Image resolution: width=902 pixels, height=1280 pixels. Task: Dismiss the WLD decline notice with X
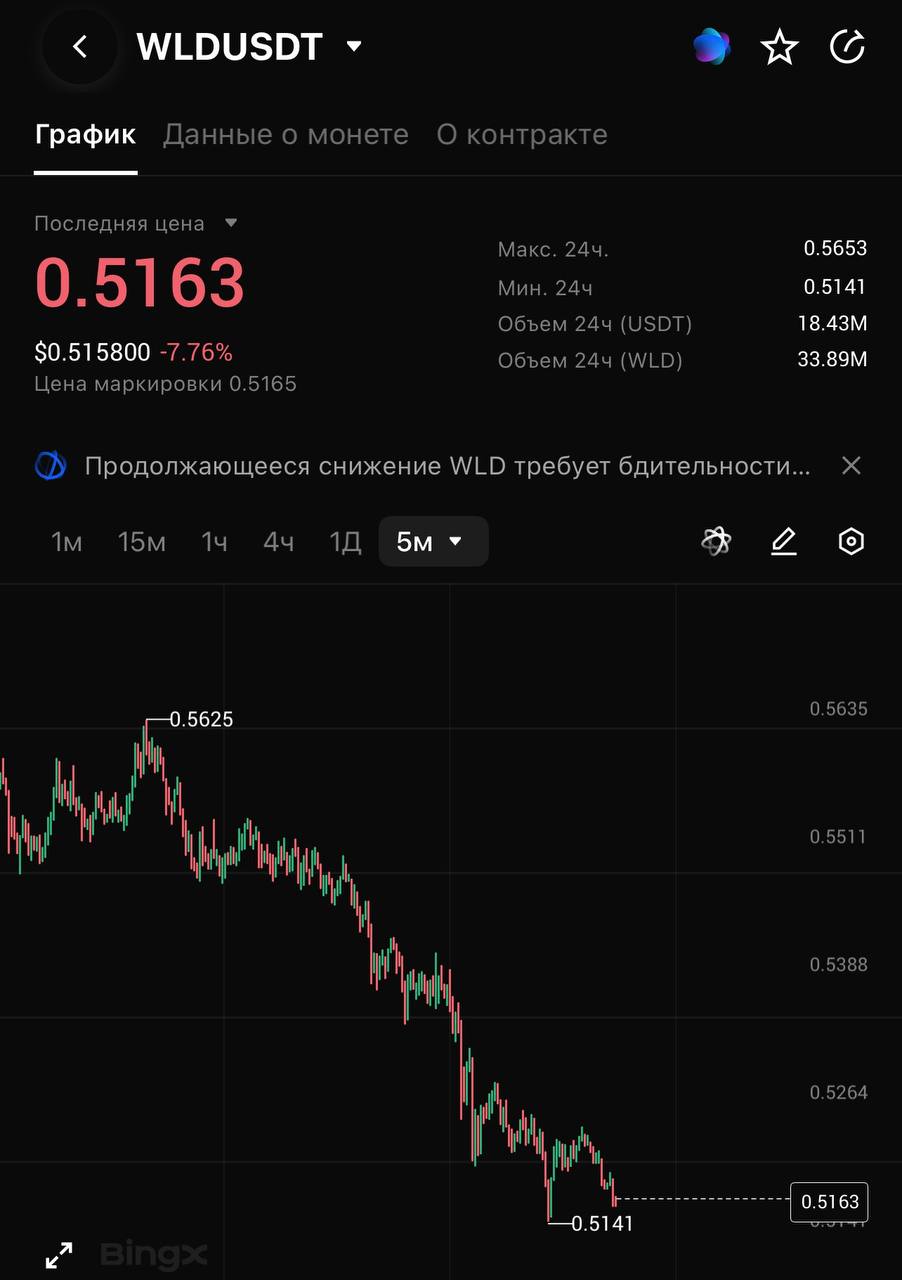(x=851, y=465)
